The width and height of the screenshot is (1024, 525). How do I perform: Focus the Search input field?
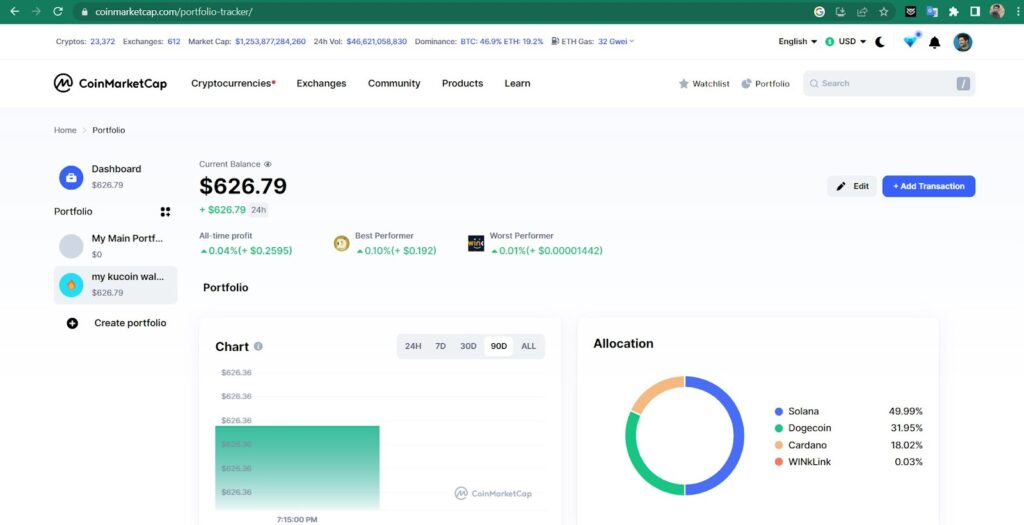tap(889, 84)
